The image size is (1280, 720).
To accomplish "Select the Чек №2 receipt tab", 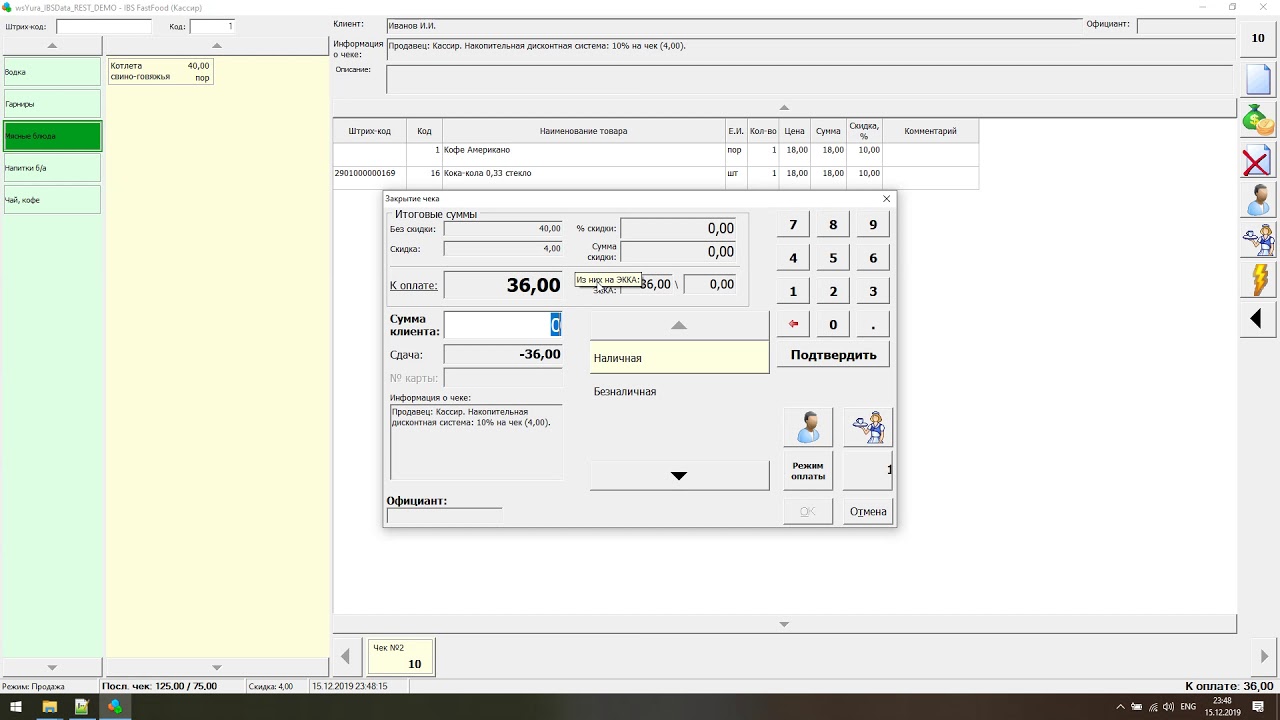I will pos(401,657).
